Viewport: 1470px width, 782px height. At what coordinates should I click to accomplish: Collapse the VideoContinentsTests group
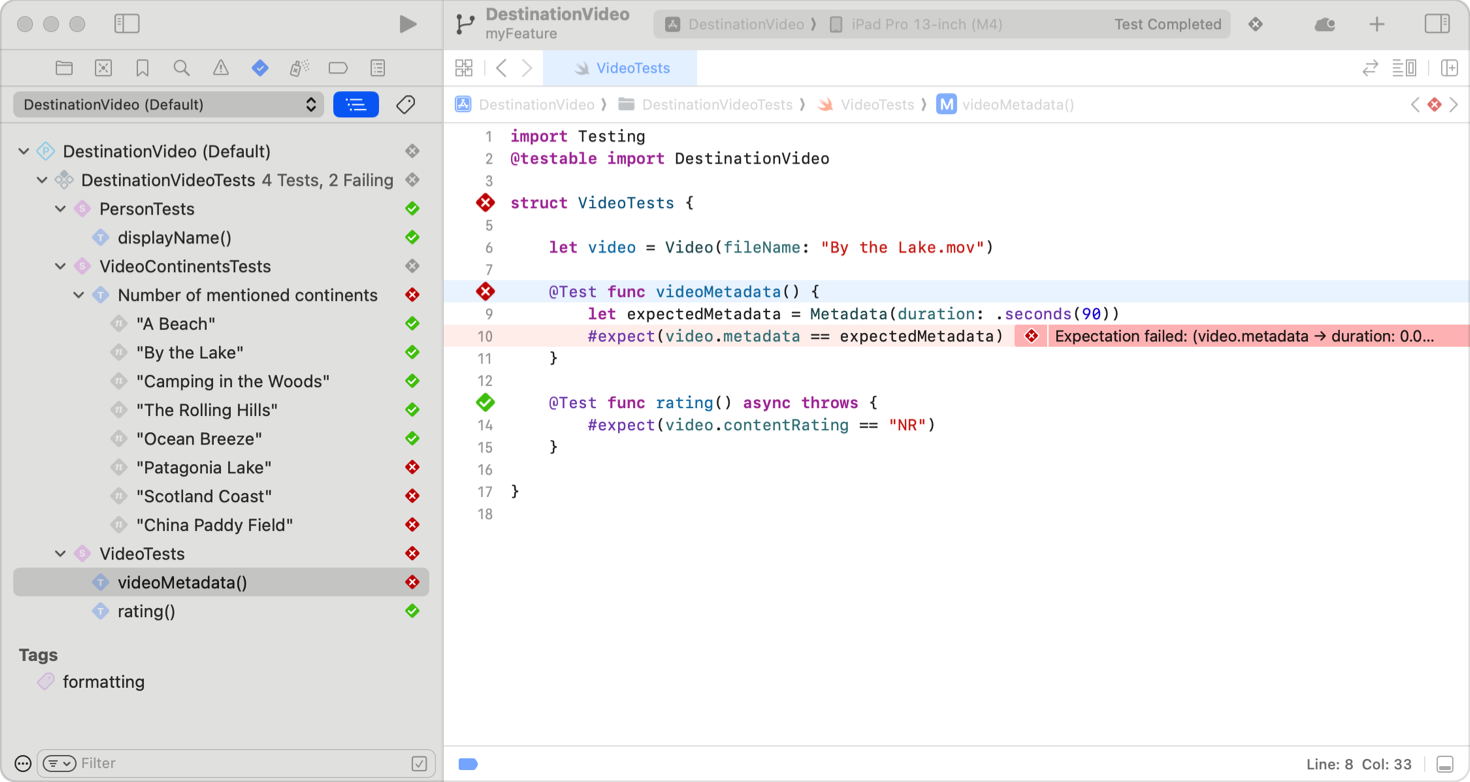click(60, 267)
